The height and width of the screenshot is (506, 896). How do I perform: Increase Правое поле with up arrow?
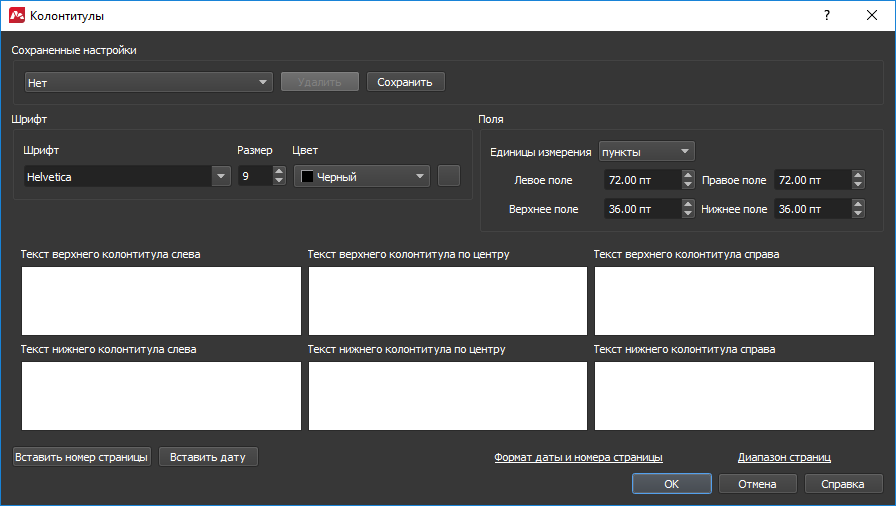click(858, 175)
